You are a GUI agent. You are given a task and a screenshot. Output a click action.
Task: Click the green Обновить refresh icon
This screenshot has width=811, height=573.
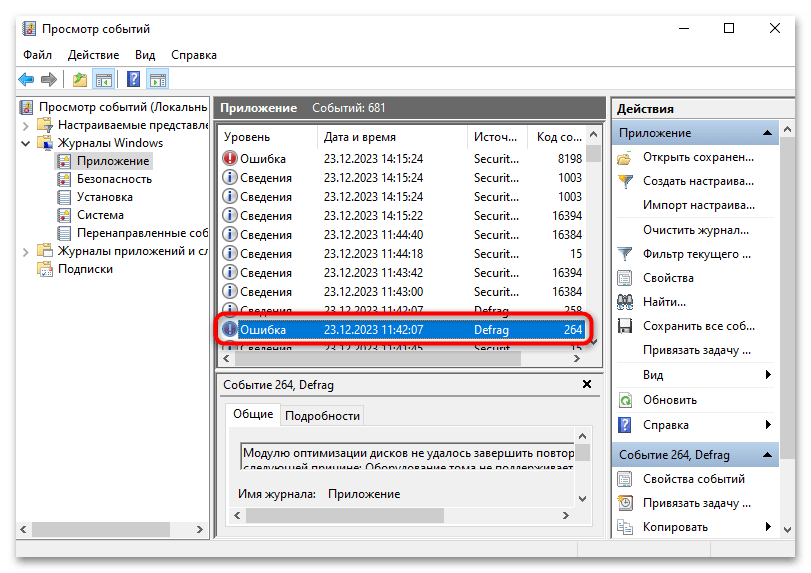coord(625,399)
